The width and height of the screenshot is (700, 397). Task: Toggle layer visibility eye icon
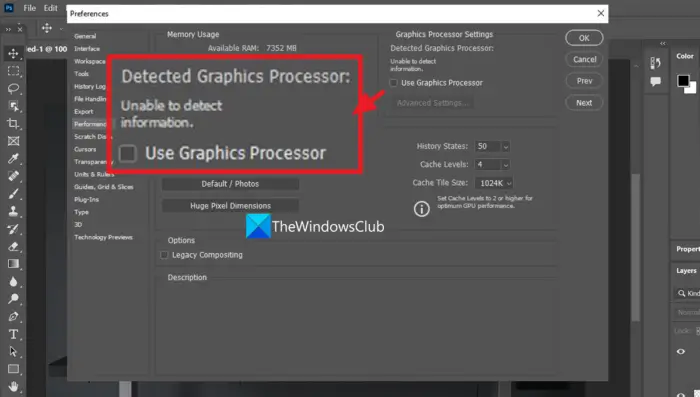681,351
